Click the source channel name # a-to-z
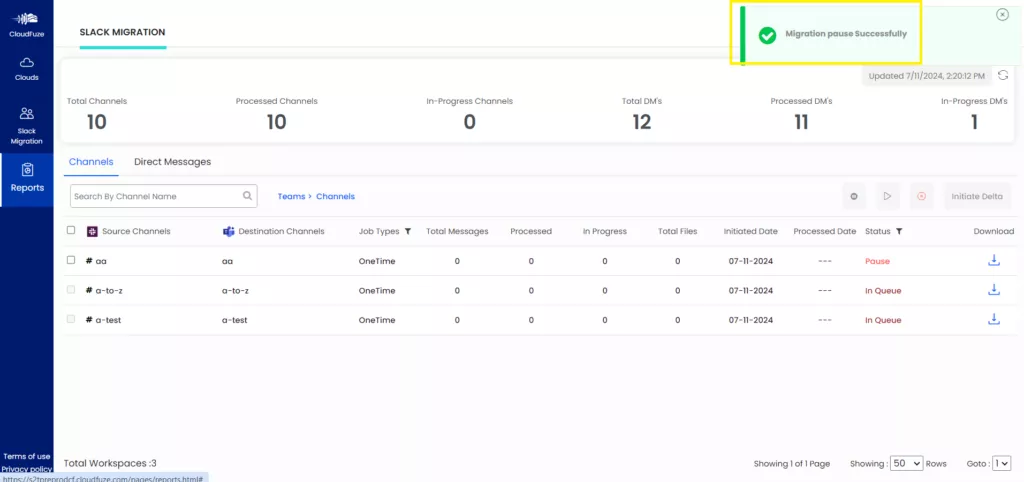 coord(104,291)
